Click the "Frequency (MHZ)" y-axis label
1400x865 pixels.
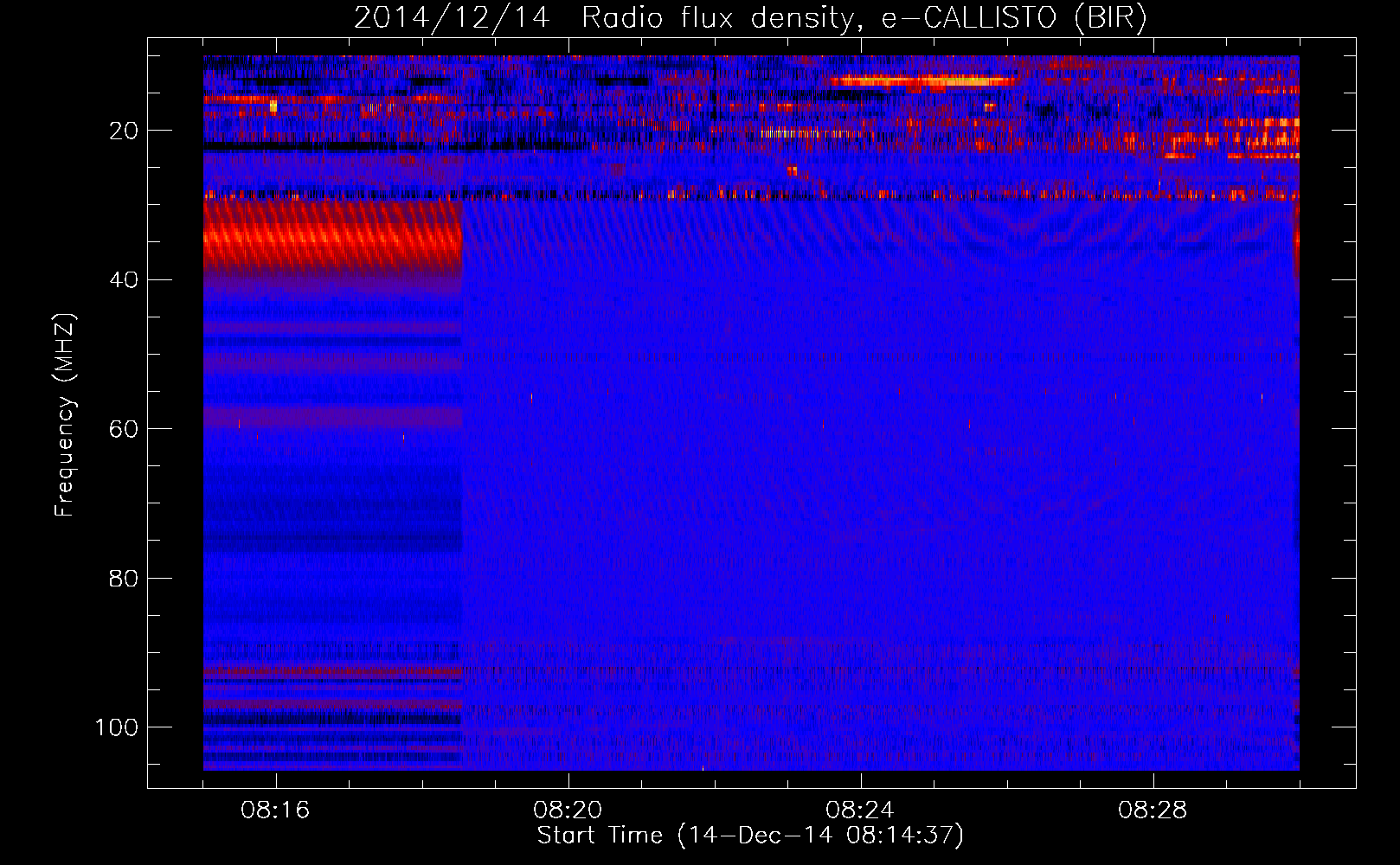[x=65, y=415]
